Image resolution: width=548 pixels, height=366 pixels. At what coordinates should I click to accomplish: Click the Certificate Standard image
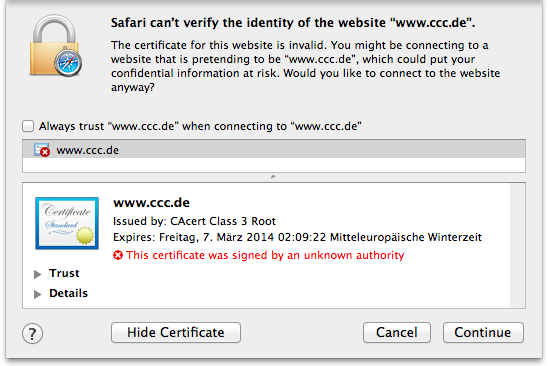67,223
